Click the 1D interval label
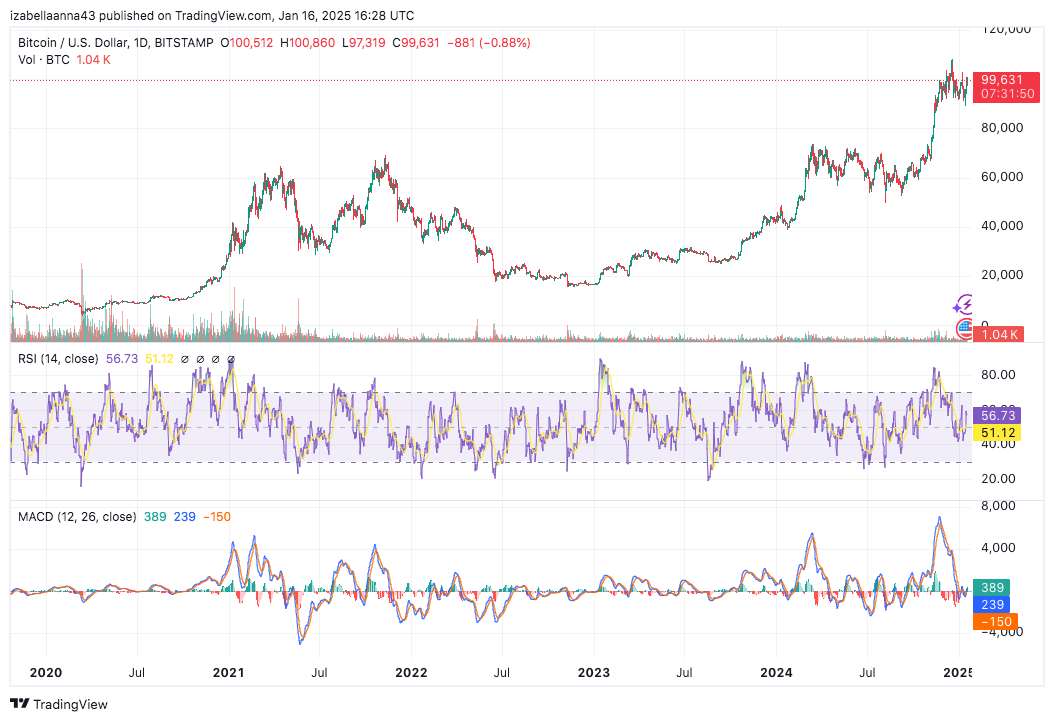Image resolution: width=1054 pixels, height=721 pixels. pyautogui.click(x=140, y=43)
